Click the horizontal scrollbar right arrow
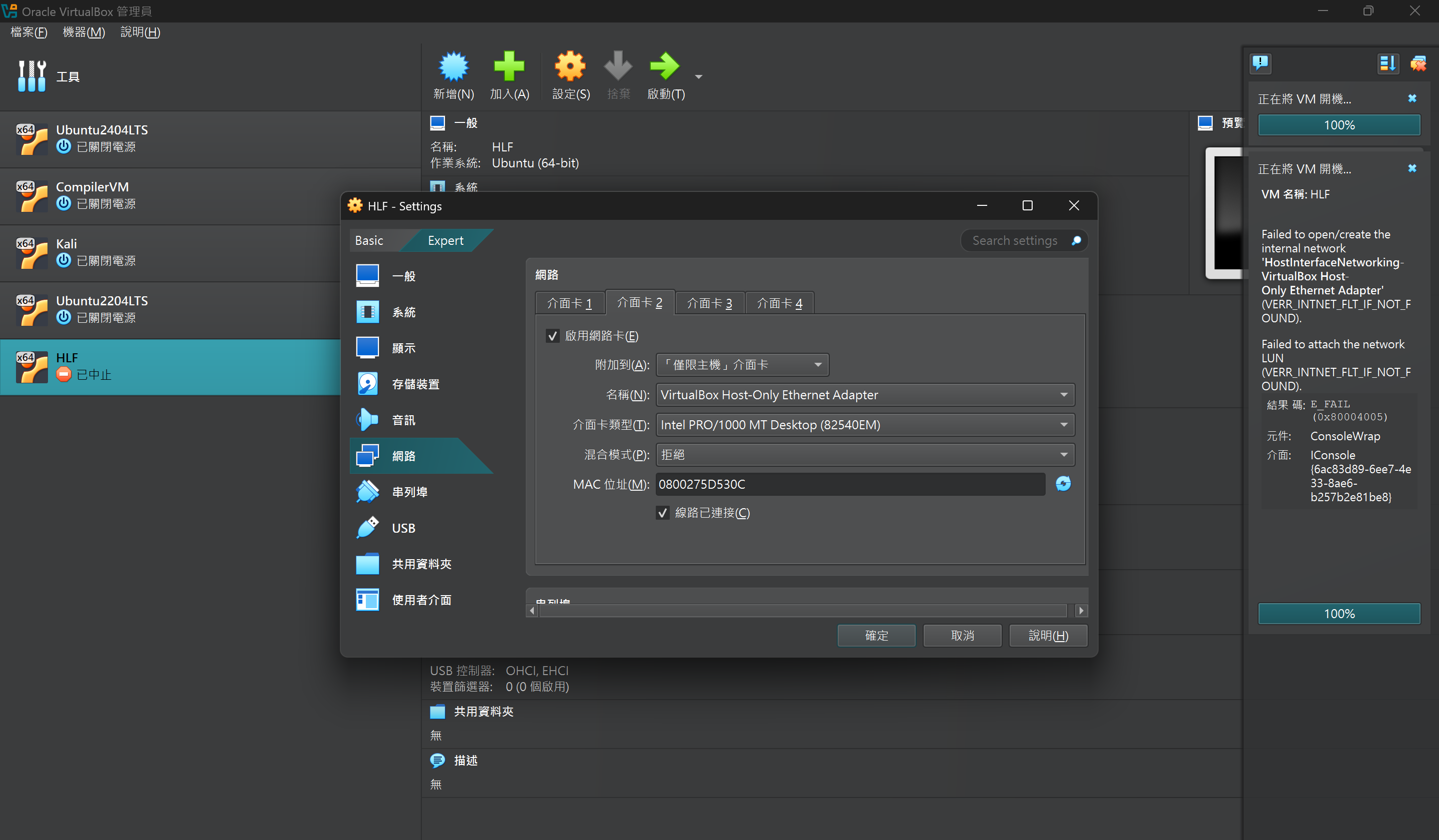Image resolution: width=1439 pixels, height=840 pixels. point(1081,611)
